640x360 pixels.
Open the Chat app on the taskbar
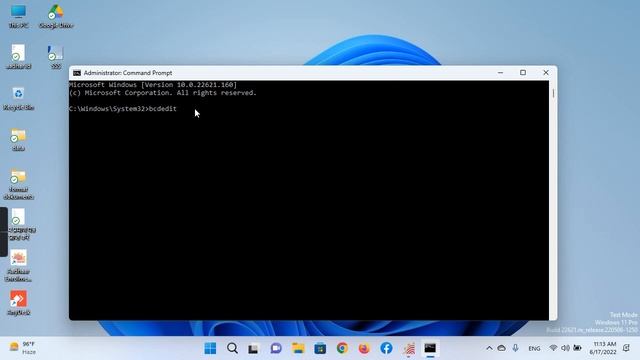pos(276,348)
